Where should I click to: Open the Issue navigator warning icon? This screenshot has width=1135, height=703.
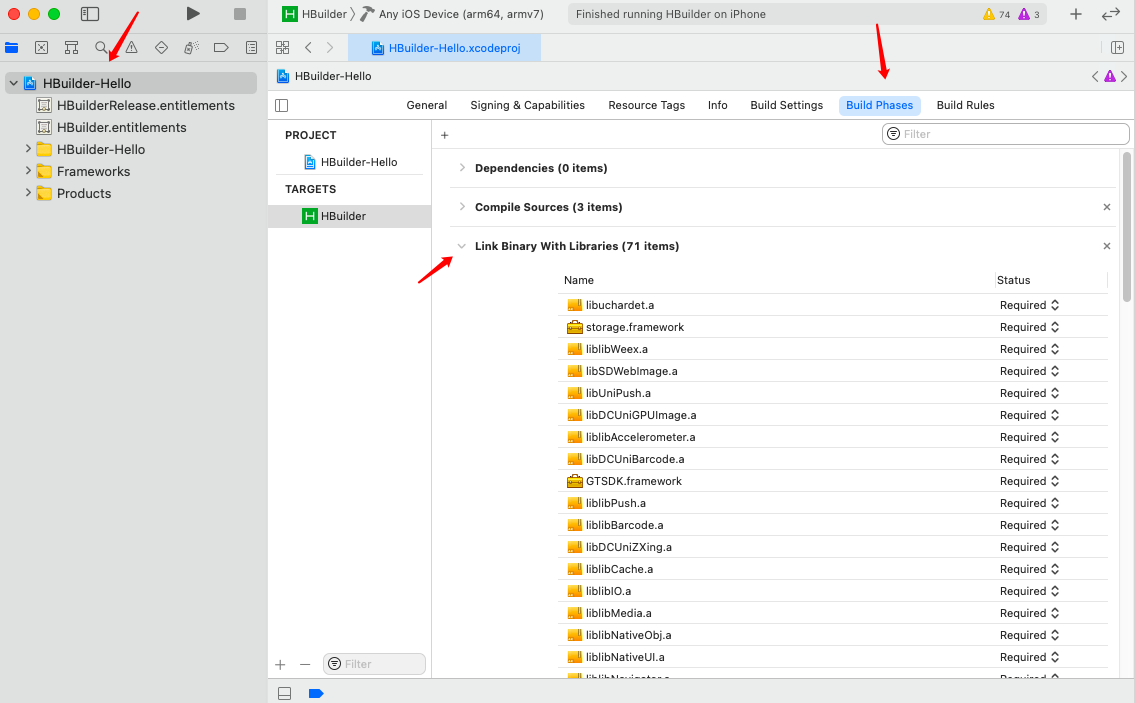[131, 48]
